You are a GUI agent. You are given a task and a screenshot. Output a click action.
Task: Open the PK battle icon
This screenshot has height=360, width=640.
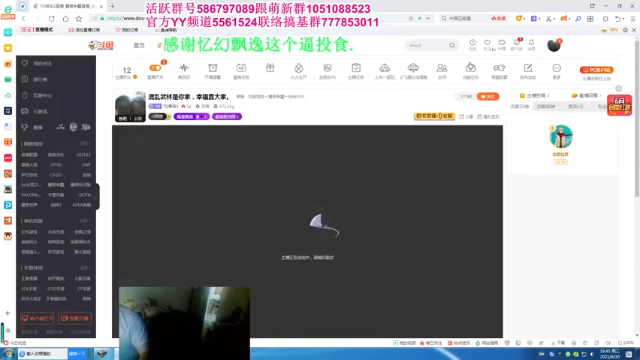[x=327, y=68]
